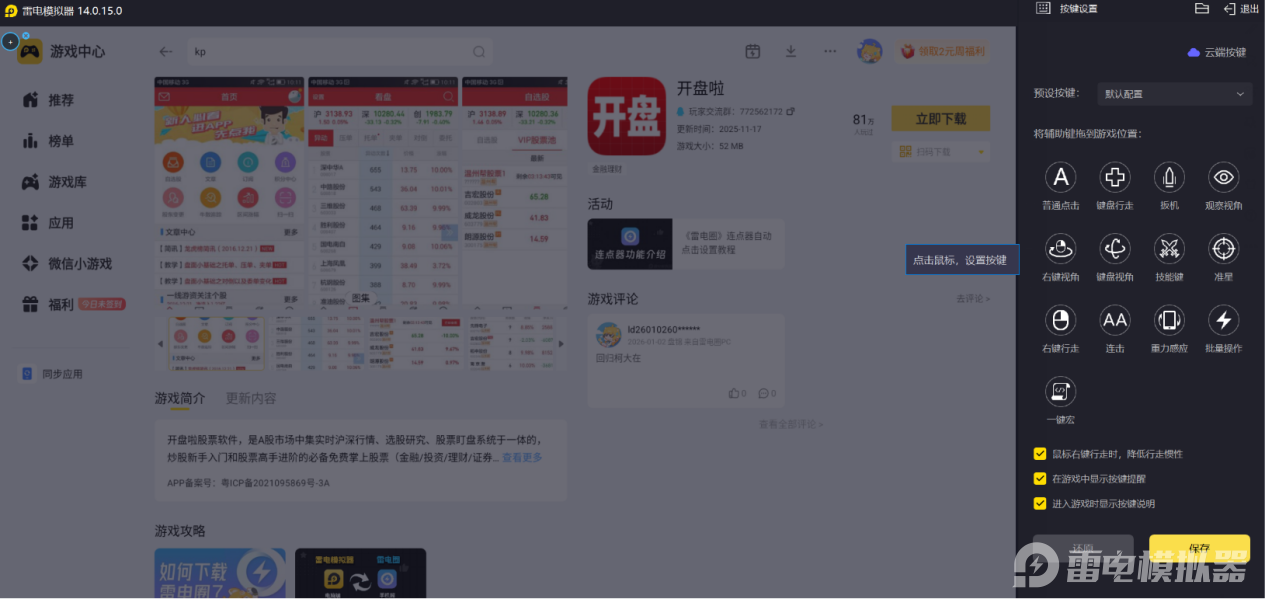1265x599 pixels.
Task: Open the folder icon in key settings header
Action: (1202, 8)
